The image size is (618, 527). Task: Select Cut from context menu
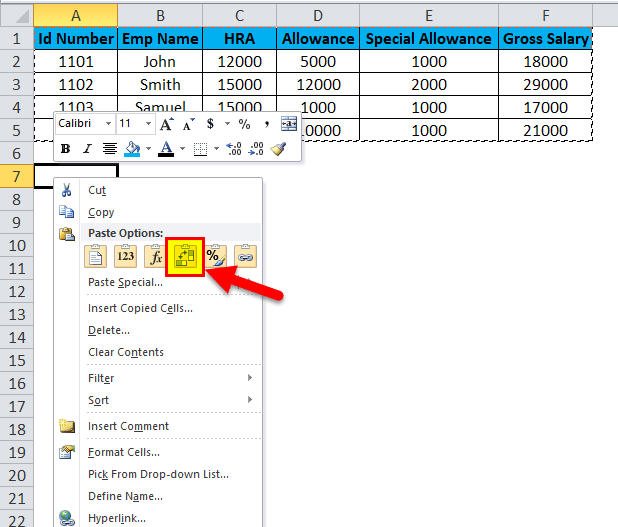[159, 190]
